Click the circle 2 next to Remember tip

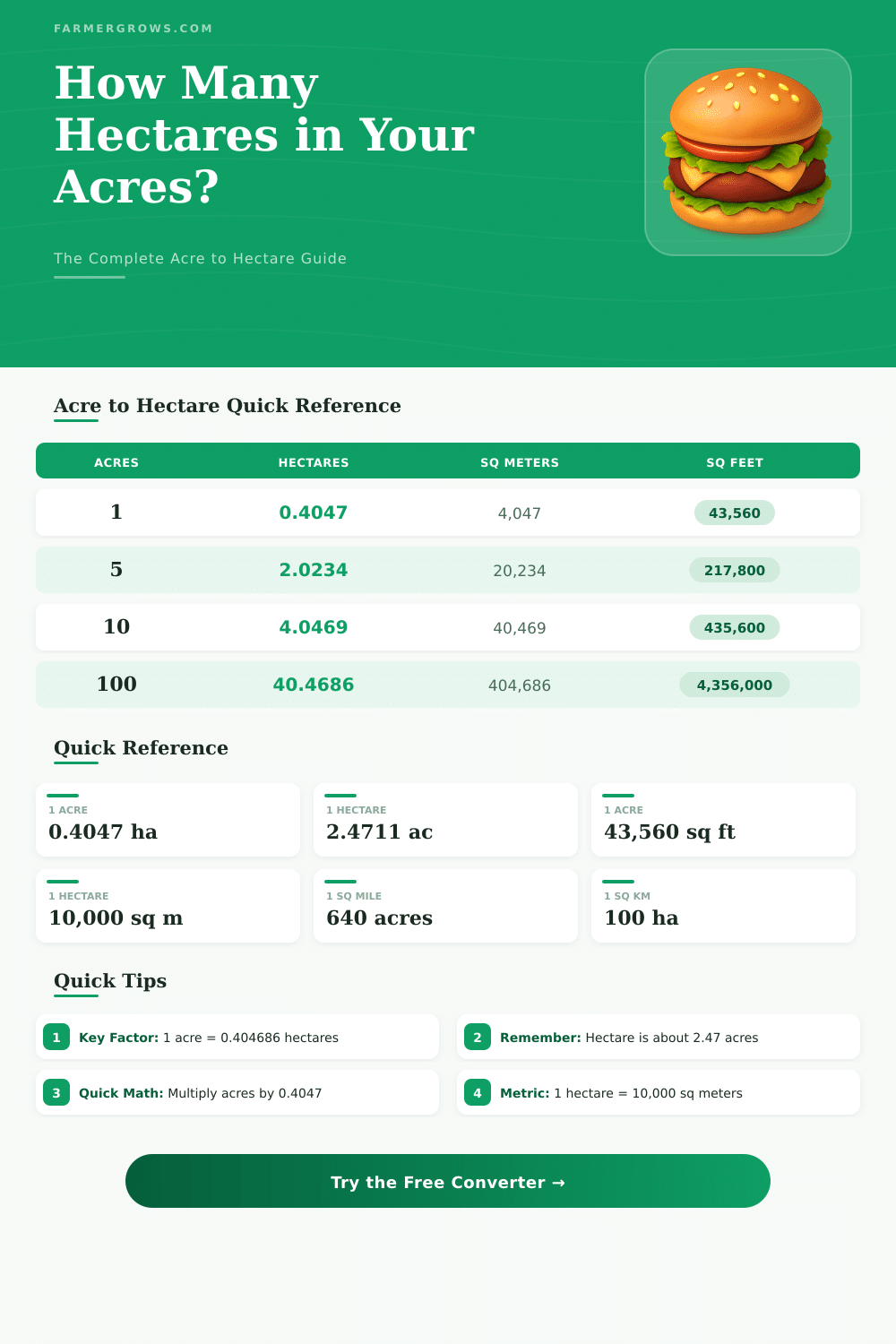[x=478, y=1037]
